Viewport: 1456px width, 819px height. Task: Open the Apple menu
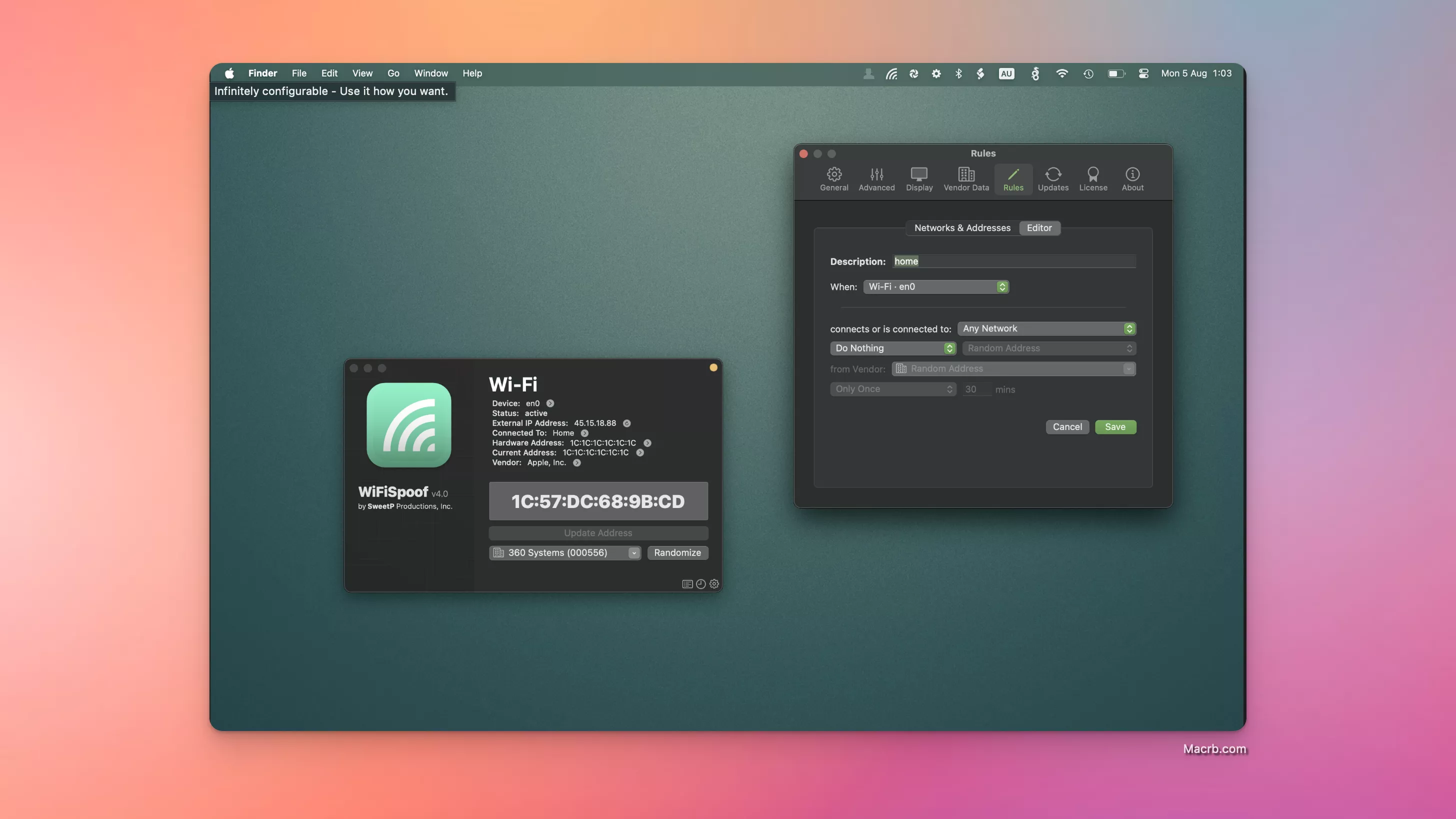click(229, 73)
